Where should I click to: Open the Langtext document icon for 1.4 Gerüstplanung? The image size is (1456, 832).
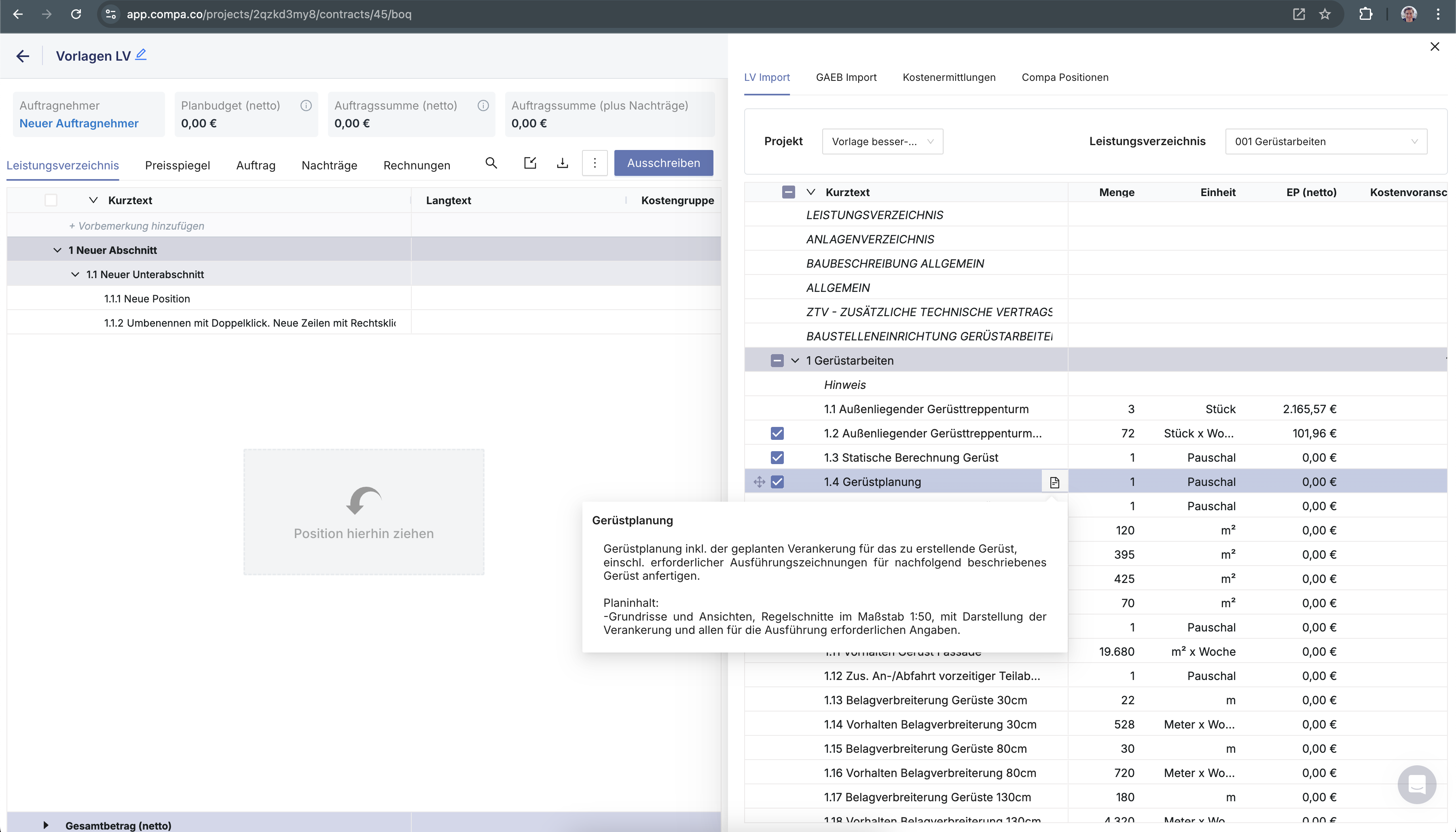[1054, 482]
